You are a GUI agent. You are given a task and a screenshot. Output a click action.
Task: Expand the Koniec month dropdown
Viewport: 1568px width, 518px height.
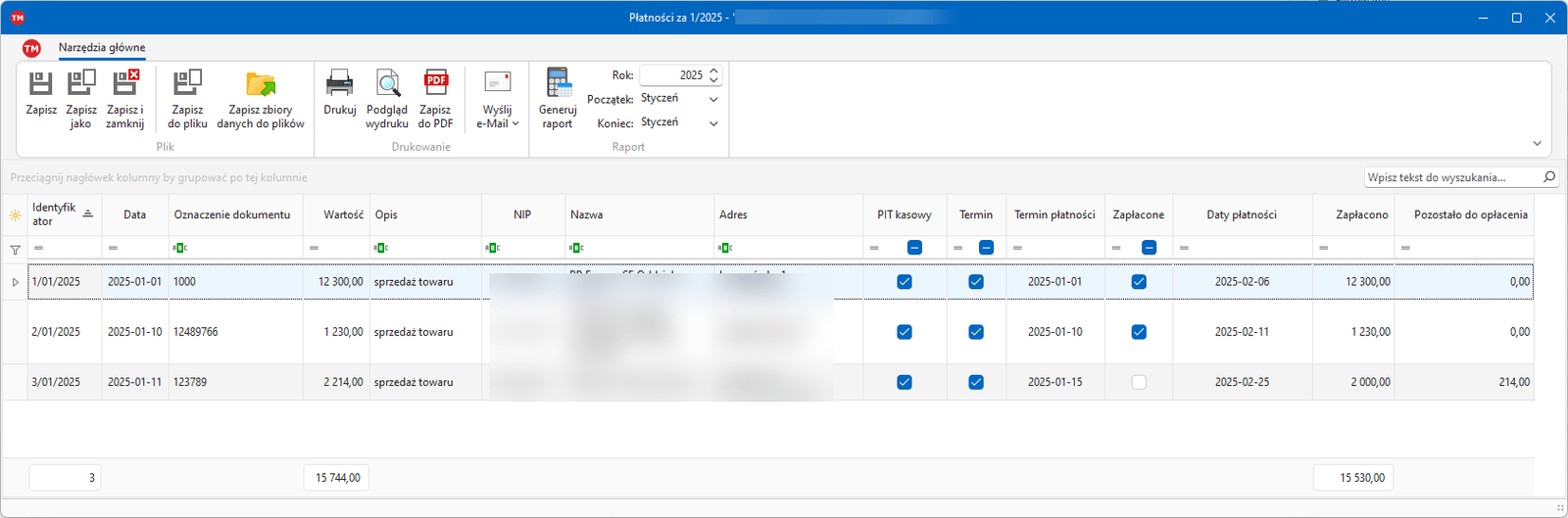(x=713, y=123)
